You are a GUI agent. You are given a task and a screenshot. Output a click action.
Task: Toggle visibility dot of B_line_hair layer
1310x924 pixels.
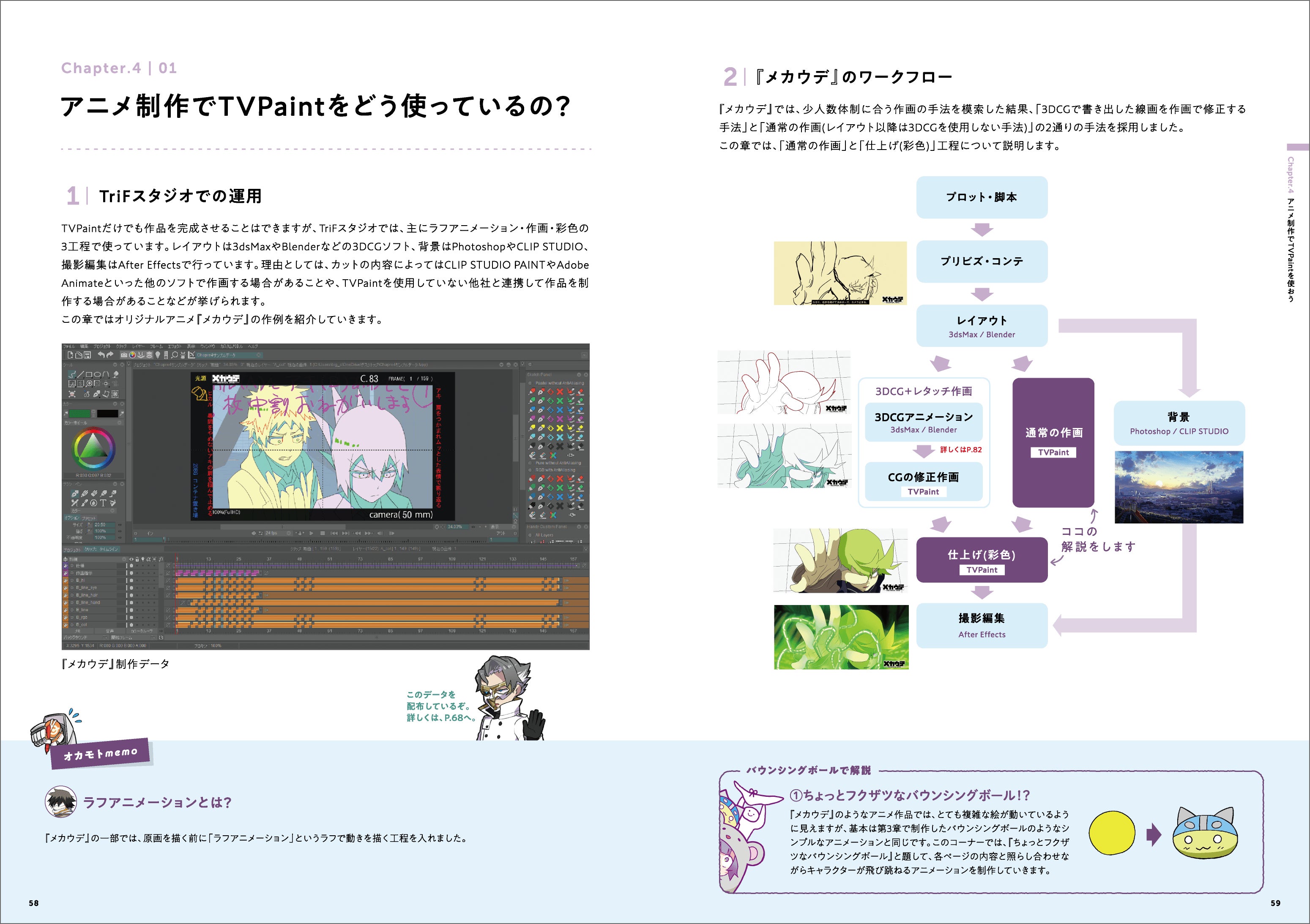(x=132, y=595)
